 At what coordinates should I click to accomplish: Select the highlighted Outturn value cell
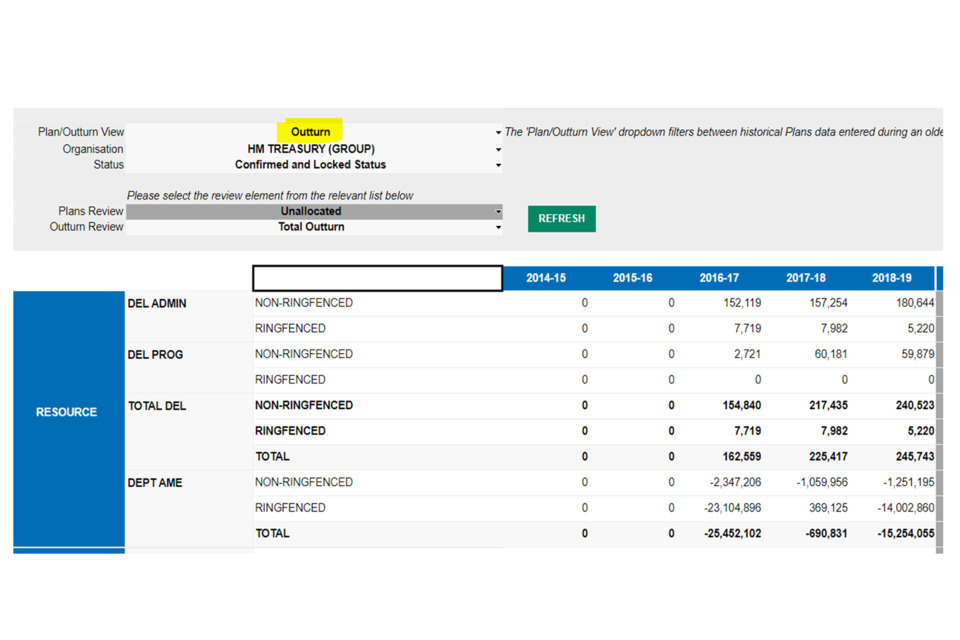point(311,131)
